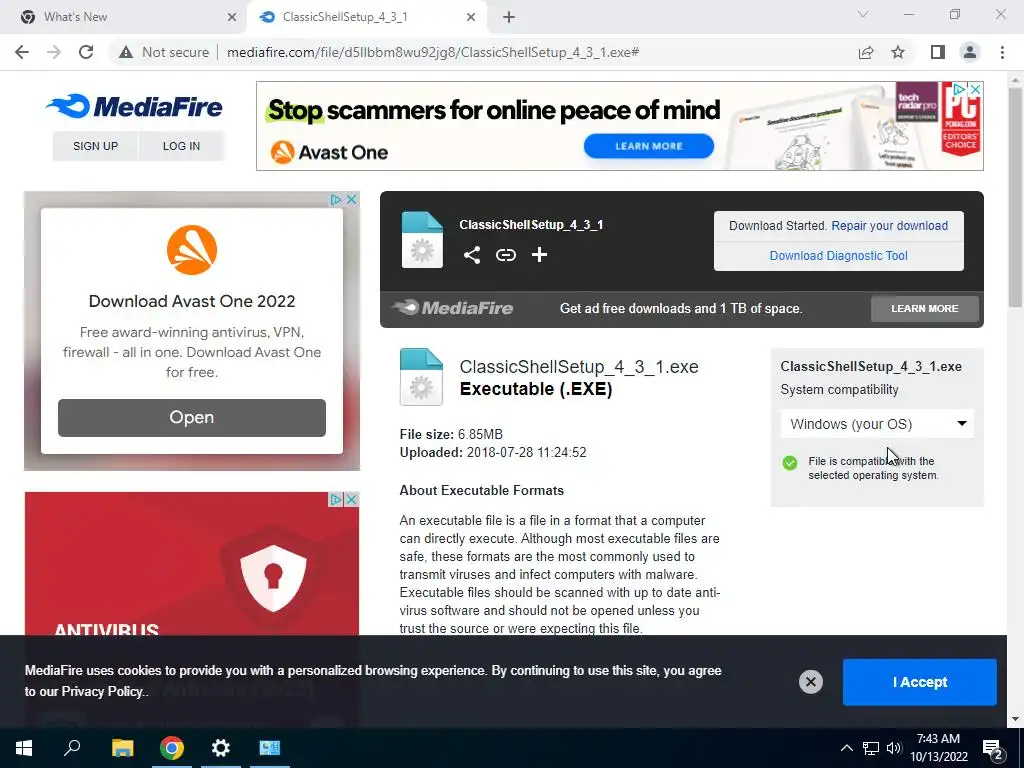The height and width of the screenshot is (768, 1024).
Task: Close the Download Avast One ad
Action: (351, 200)
